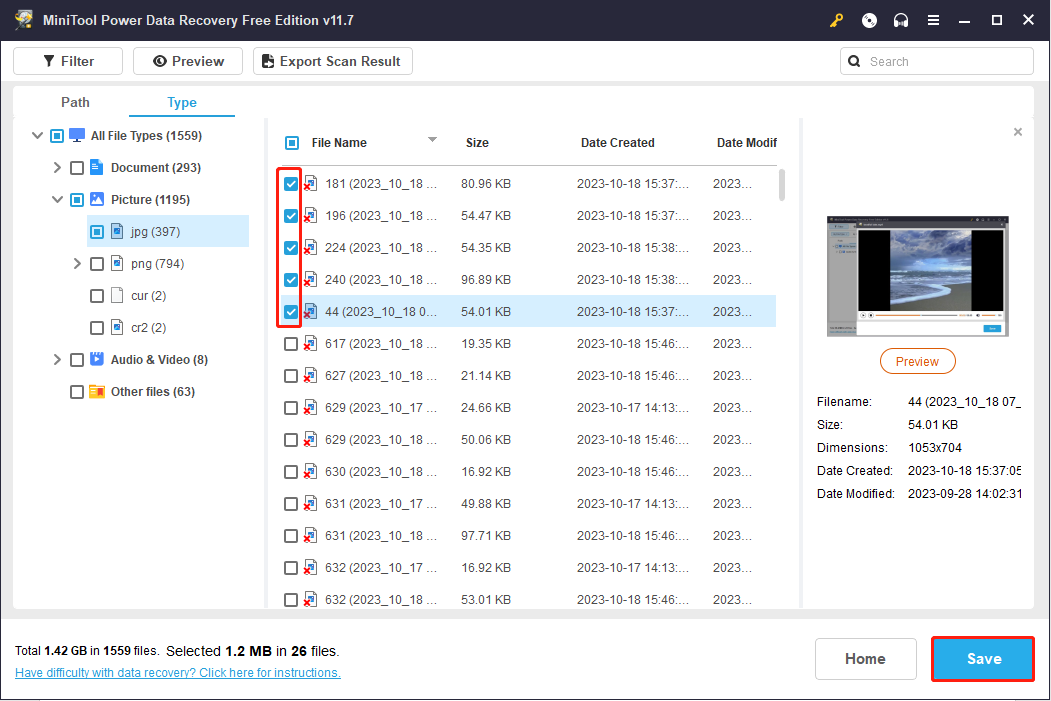Click the Export Scan Result icon
This screenshot has width=1051, height=701.
click(268, 61)
